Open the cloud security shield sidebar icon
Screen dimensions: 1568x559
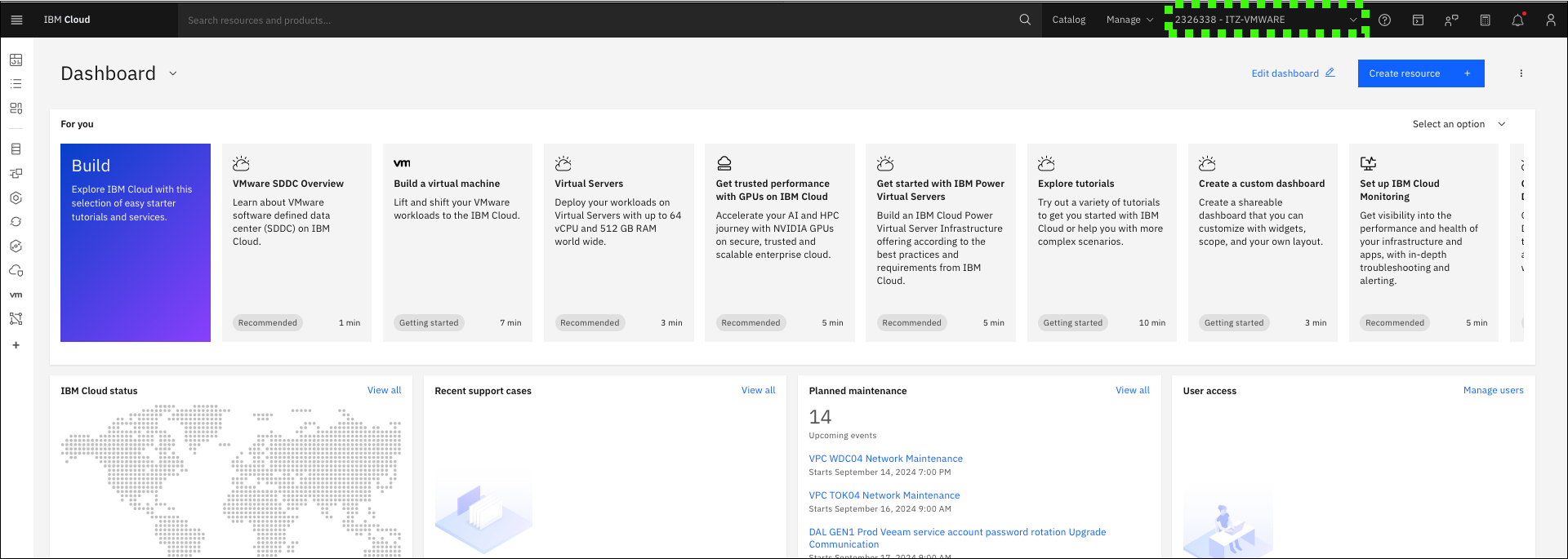point(16,271)
